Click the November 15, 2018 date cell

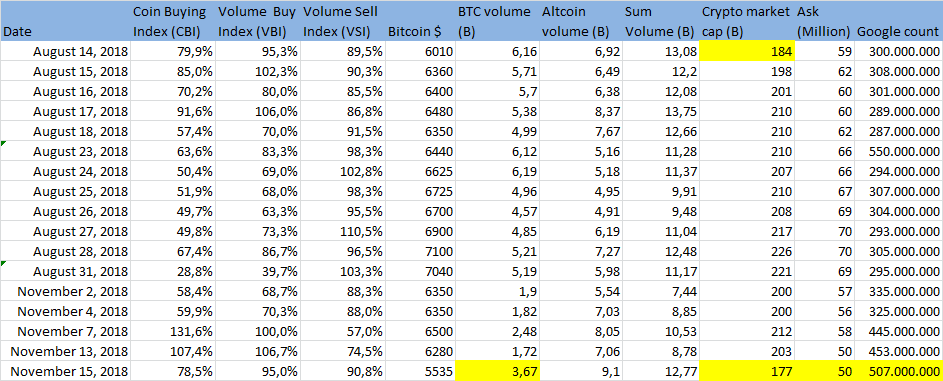(66, 371)
